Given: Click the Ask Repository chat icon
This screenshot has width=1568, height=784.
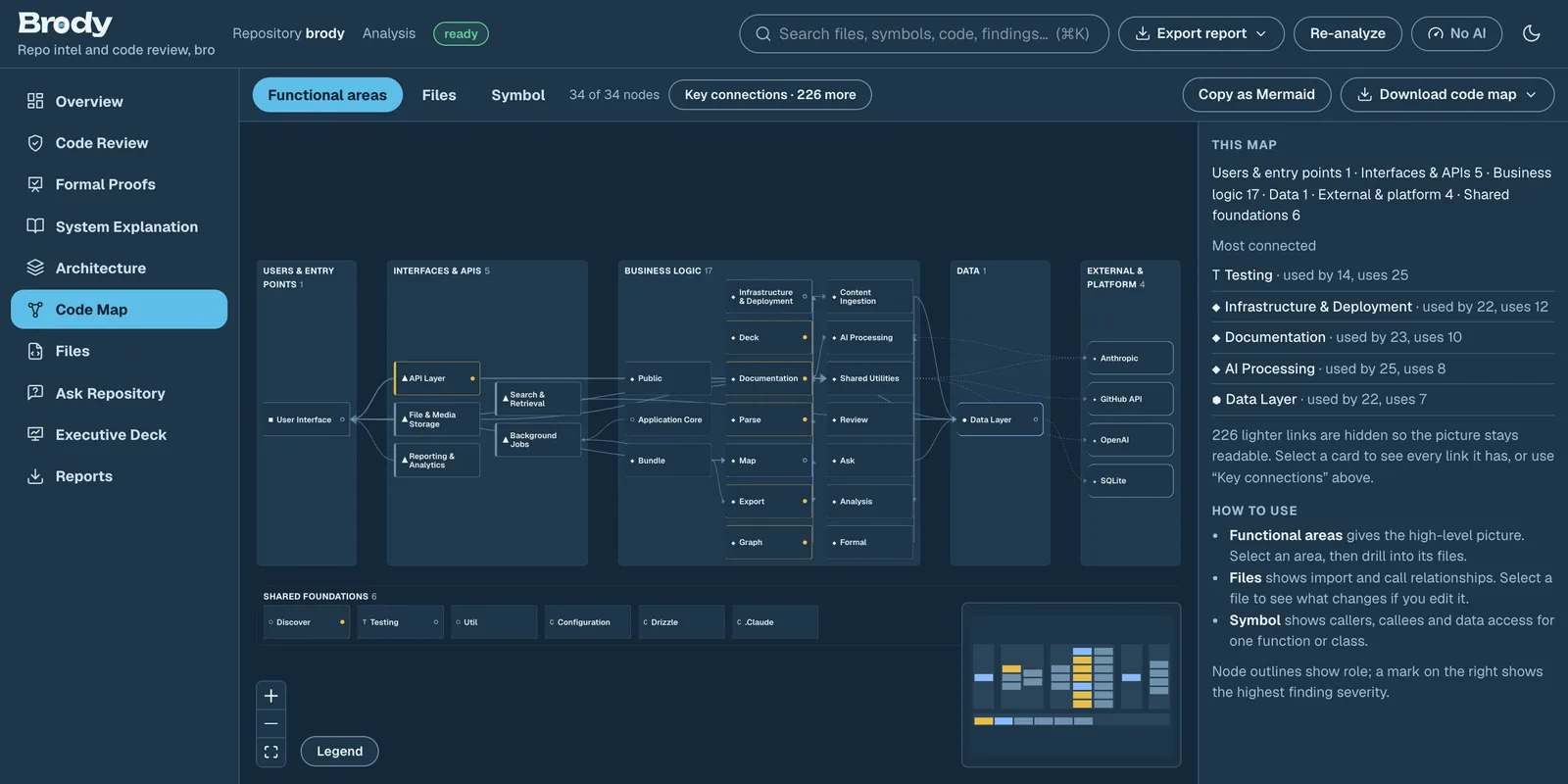Looking at the screenshot, I should (35, 393).
